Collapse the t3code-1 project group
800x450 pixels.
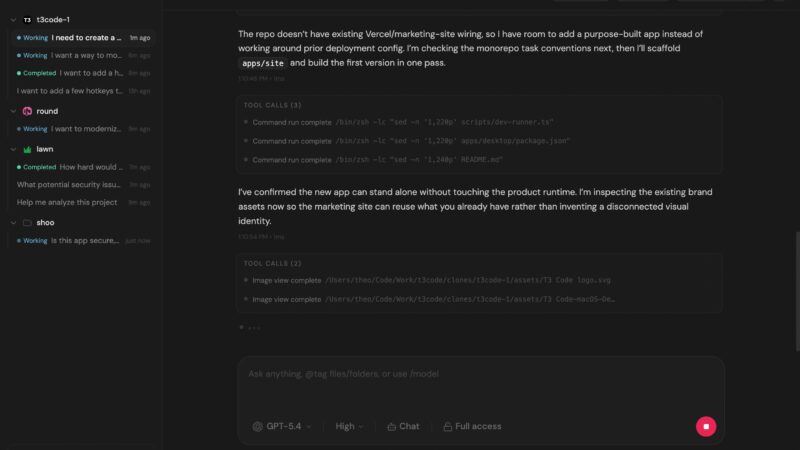pyautogui.click(x=13, y=19)
